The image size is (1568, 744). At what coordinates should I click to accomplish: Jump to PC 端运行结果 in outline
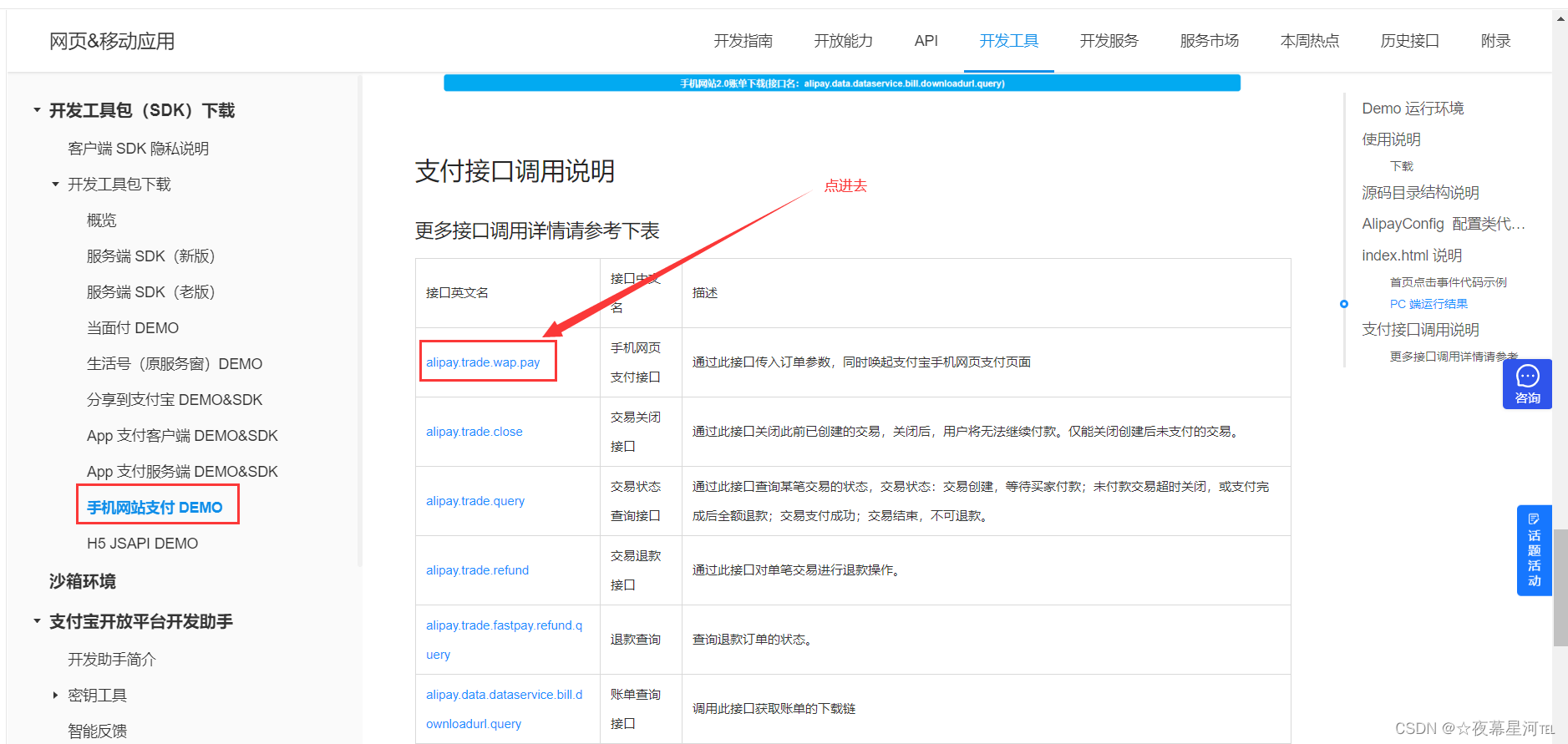pyautogui.click(x=1428, y=304)
